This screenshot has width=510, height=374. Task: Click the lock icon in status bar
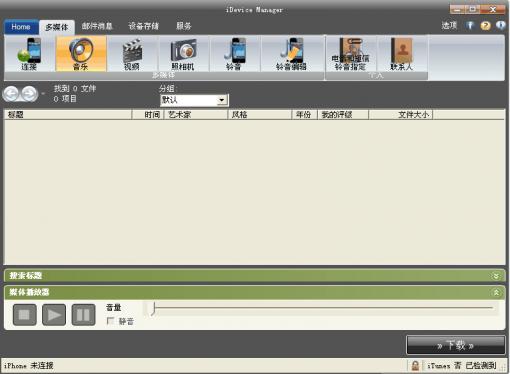point(415,366)
